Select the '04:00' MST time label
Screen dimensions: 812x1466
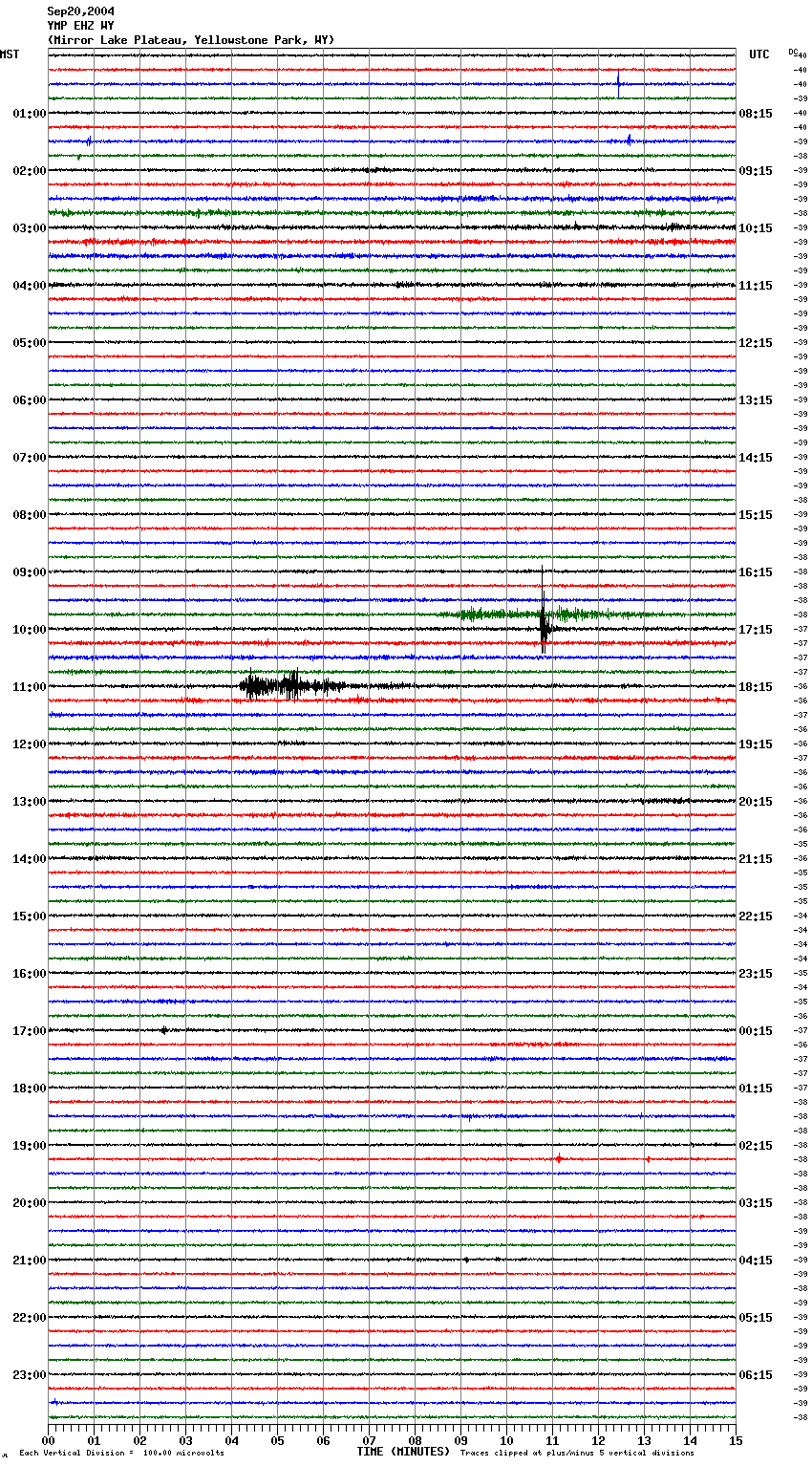(x=30, y=286)
